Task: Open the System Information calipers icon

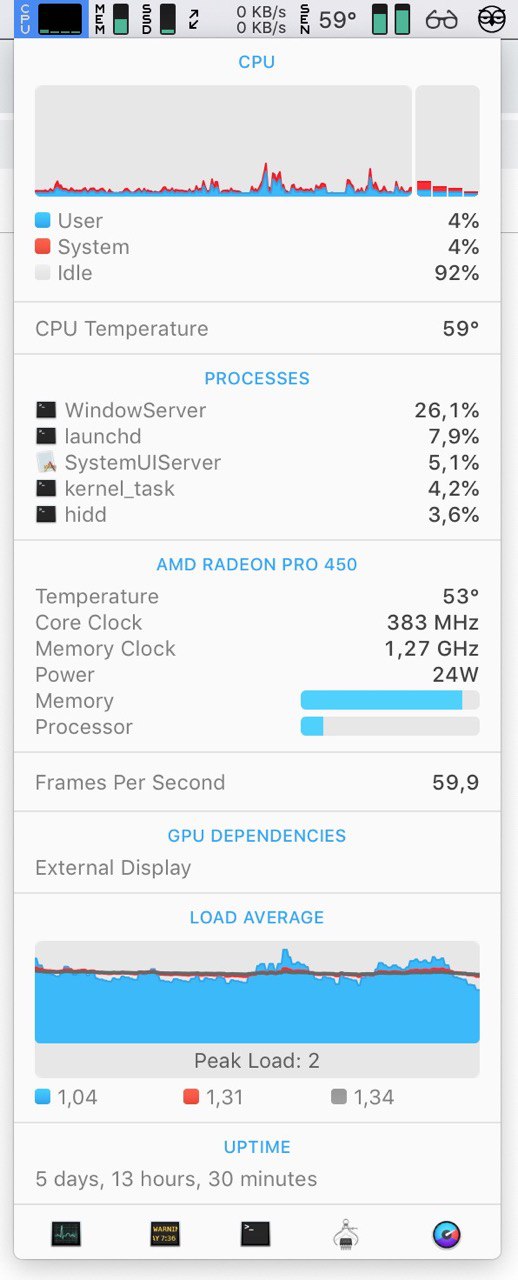Action: 346,1234
